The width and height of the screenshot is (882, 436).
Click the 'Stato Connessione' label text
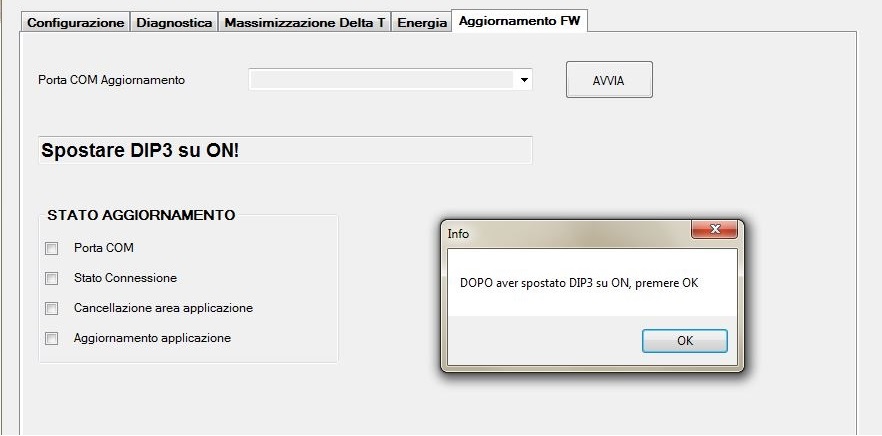point(125,278)
